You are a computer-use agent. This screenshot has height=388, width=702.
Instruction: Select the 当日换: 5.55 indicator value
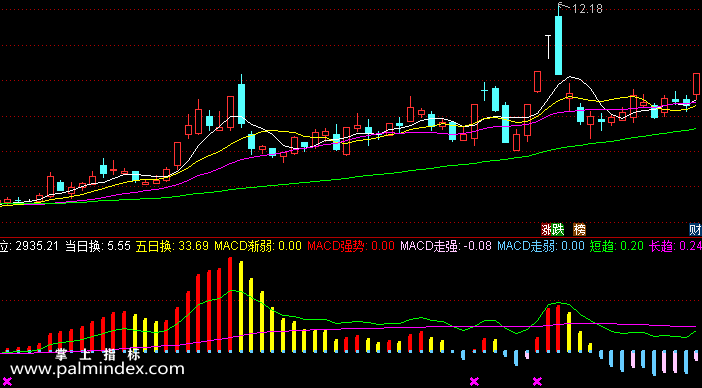click(98, 246)
